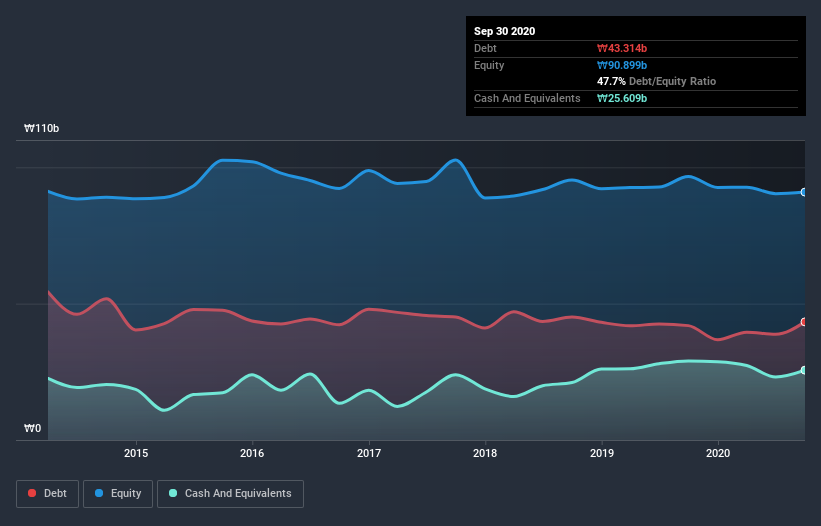Screen dimensions: 821x526
Task: Click the 2018 x-axis label
Action: pos(485,453)
